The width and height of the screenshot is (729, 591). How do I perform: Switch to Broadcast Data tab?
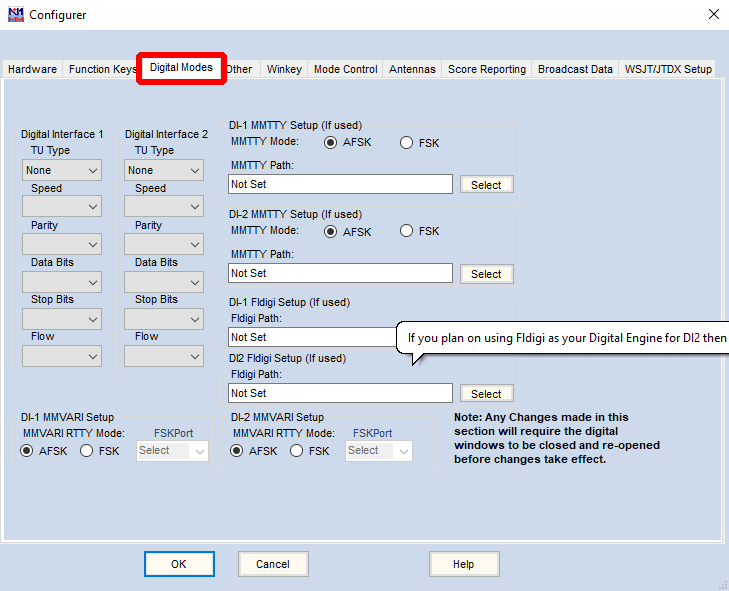point(575,69)
